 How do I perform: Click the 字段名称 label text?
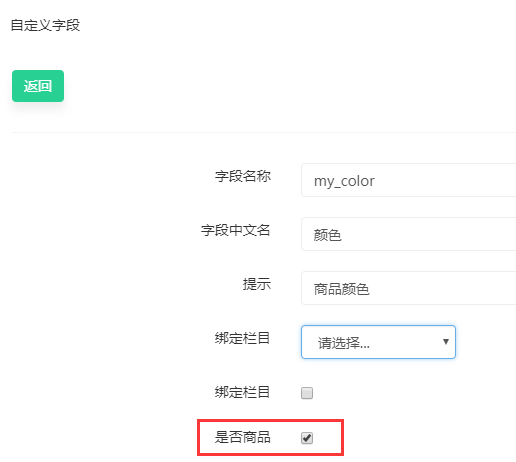pos(243,176)
